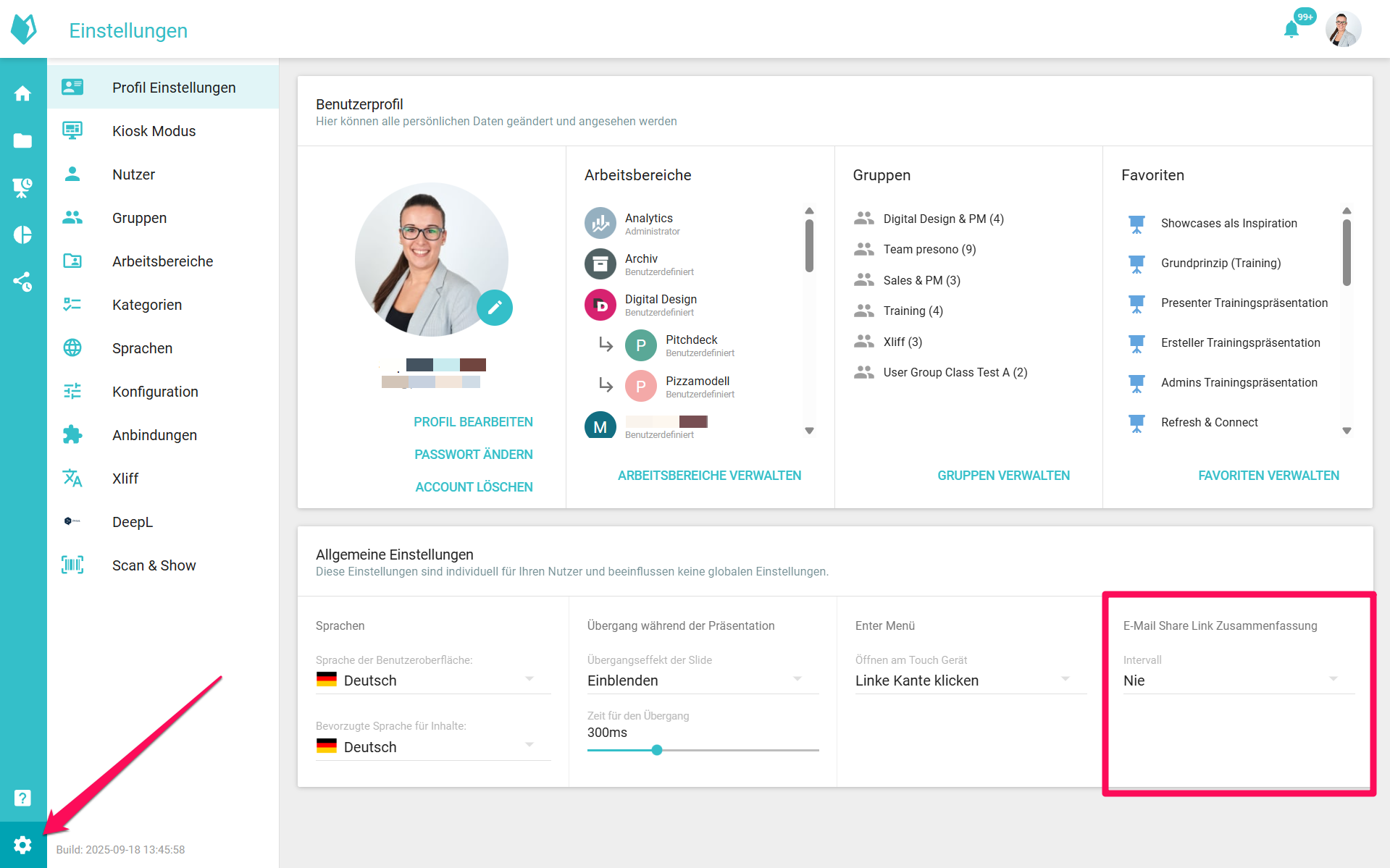Screen dimensions: 1390x868
Task: Select Kiosk Modus in settings menu
Action: (154, 131)
